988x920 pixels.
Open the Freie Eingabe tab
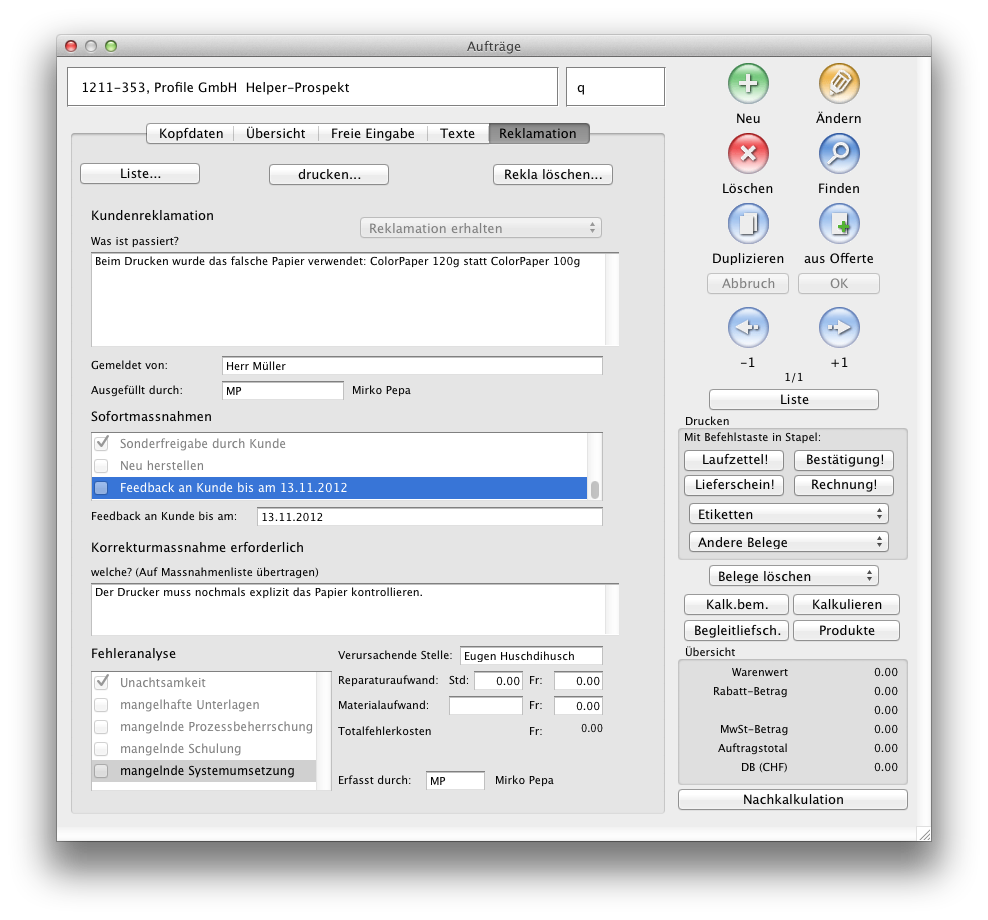(x=372, y=133)
